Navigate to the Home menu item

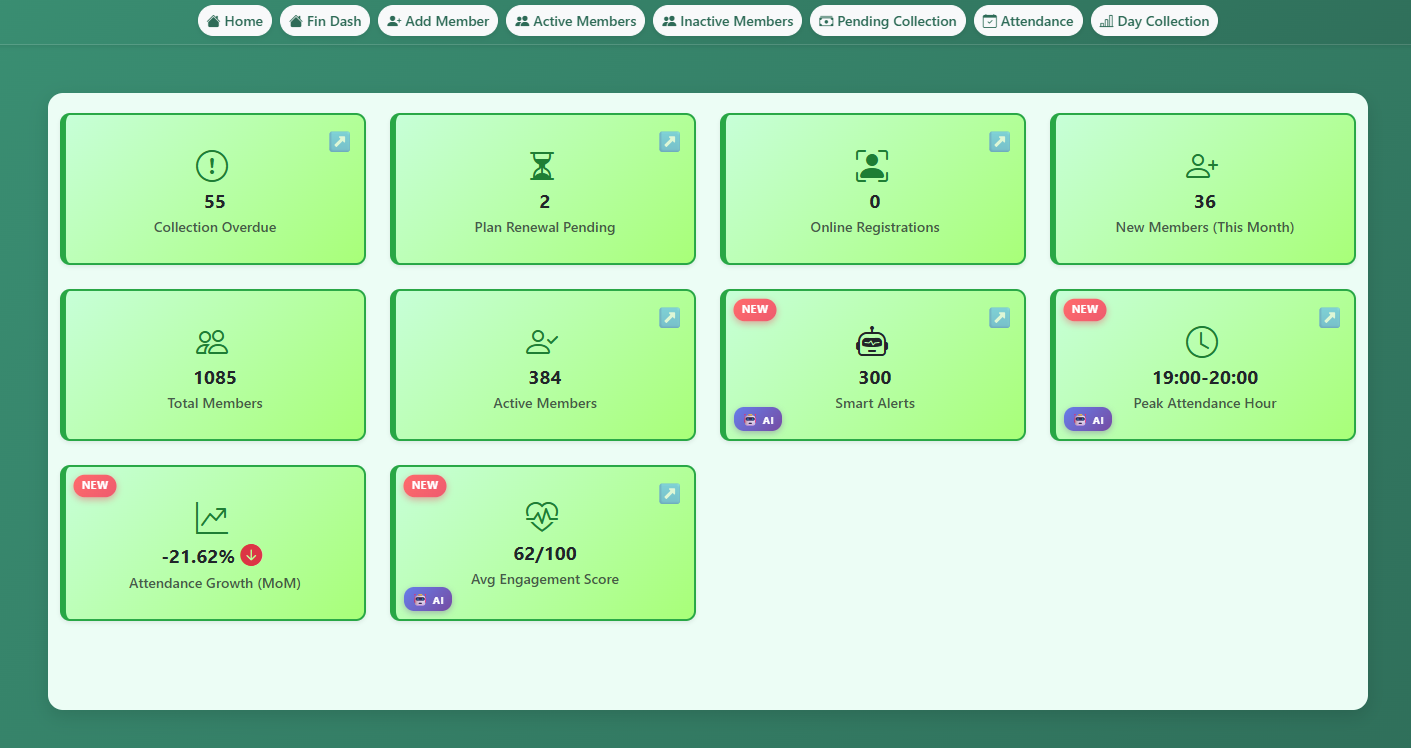tap(234, 20)
